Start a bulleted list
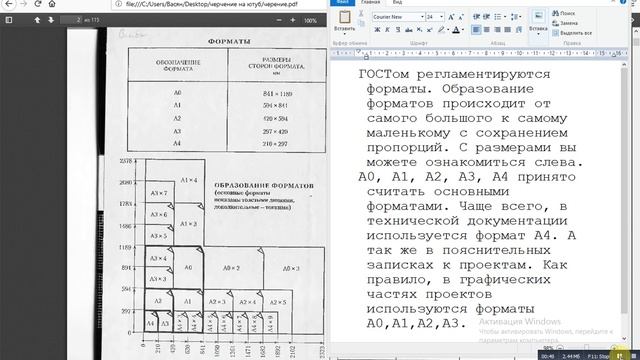 [498, 17]
